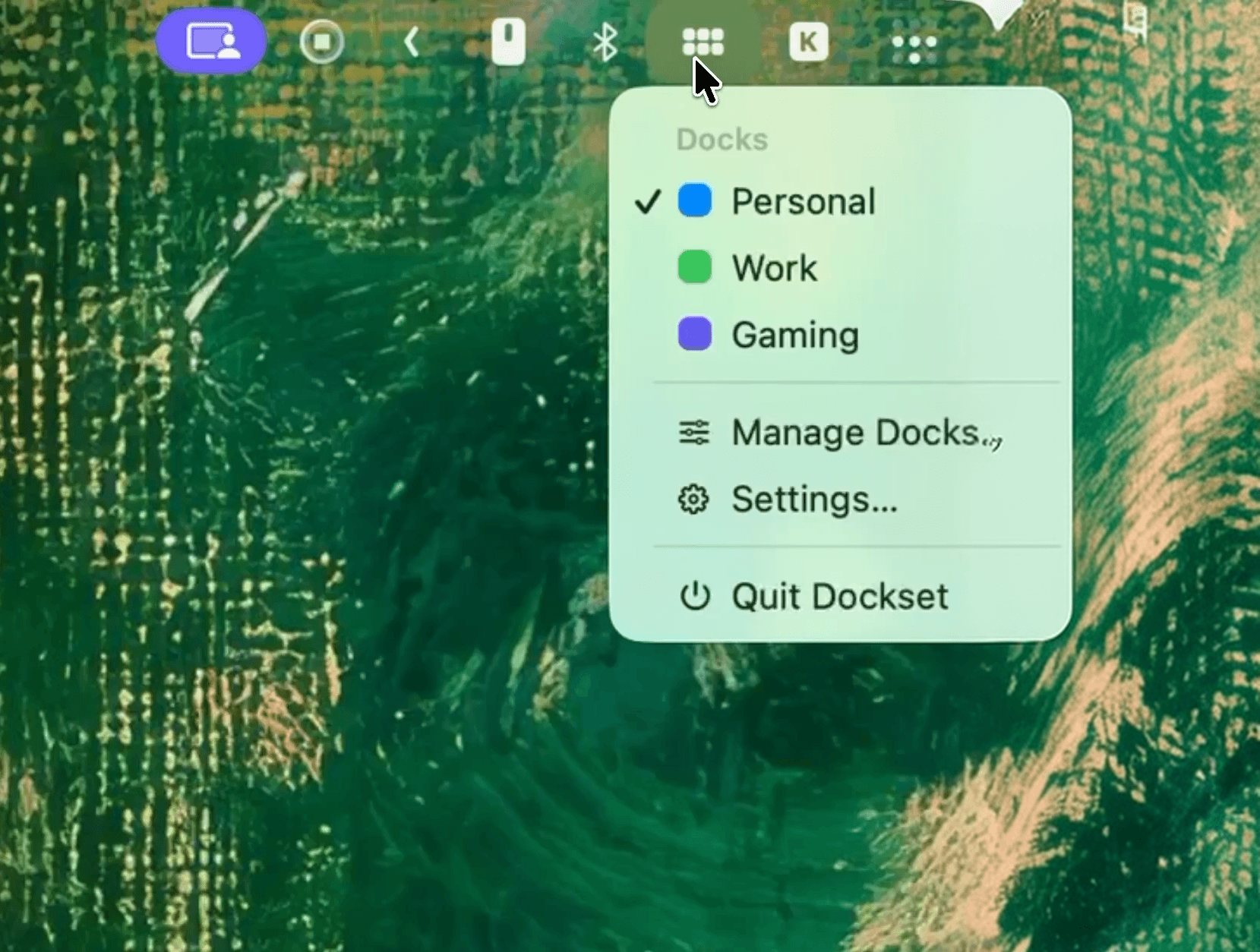Click the Dockset grid menu bar icon
1260x952 pixels.
coord(703,42)
